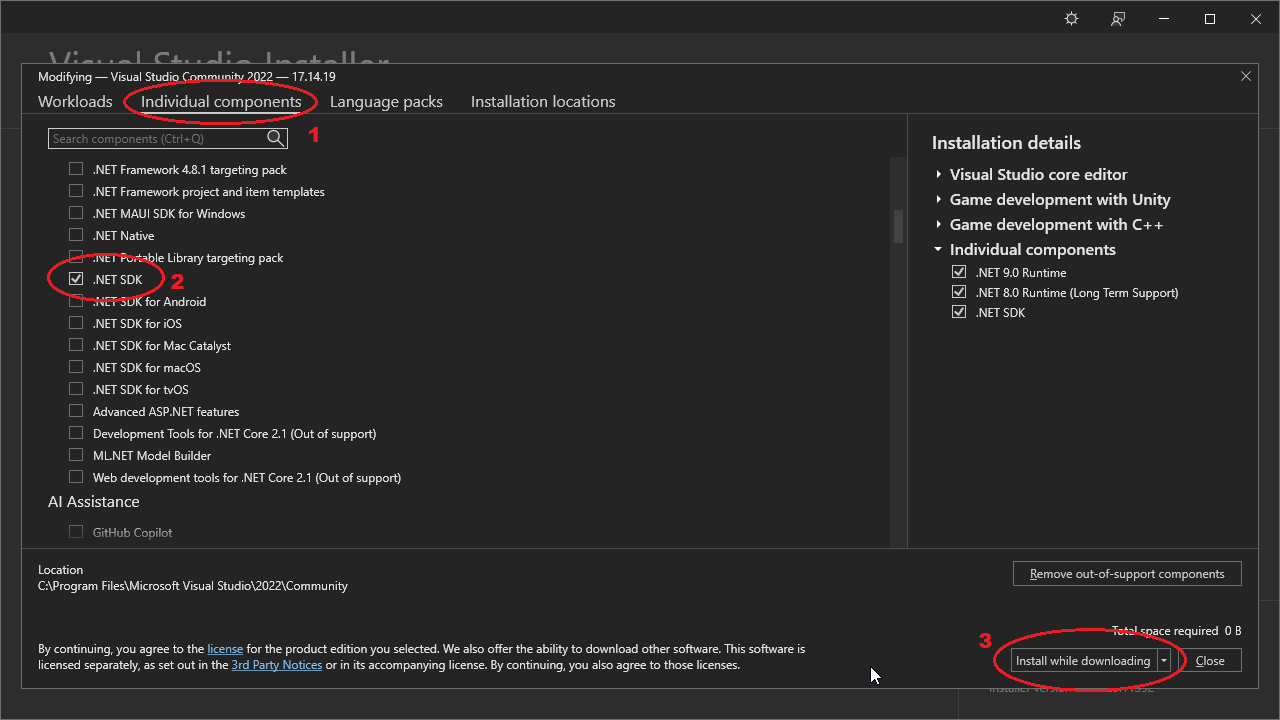Screen dimensions: 1280x720
Task: Click Remove out-of-support components button
Action: pos(1127,574)
